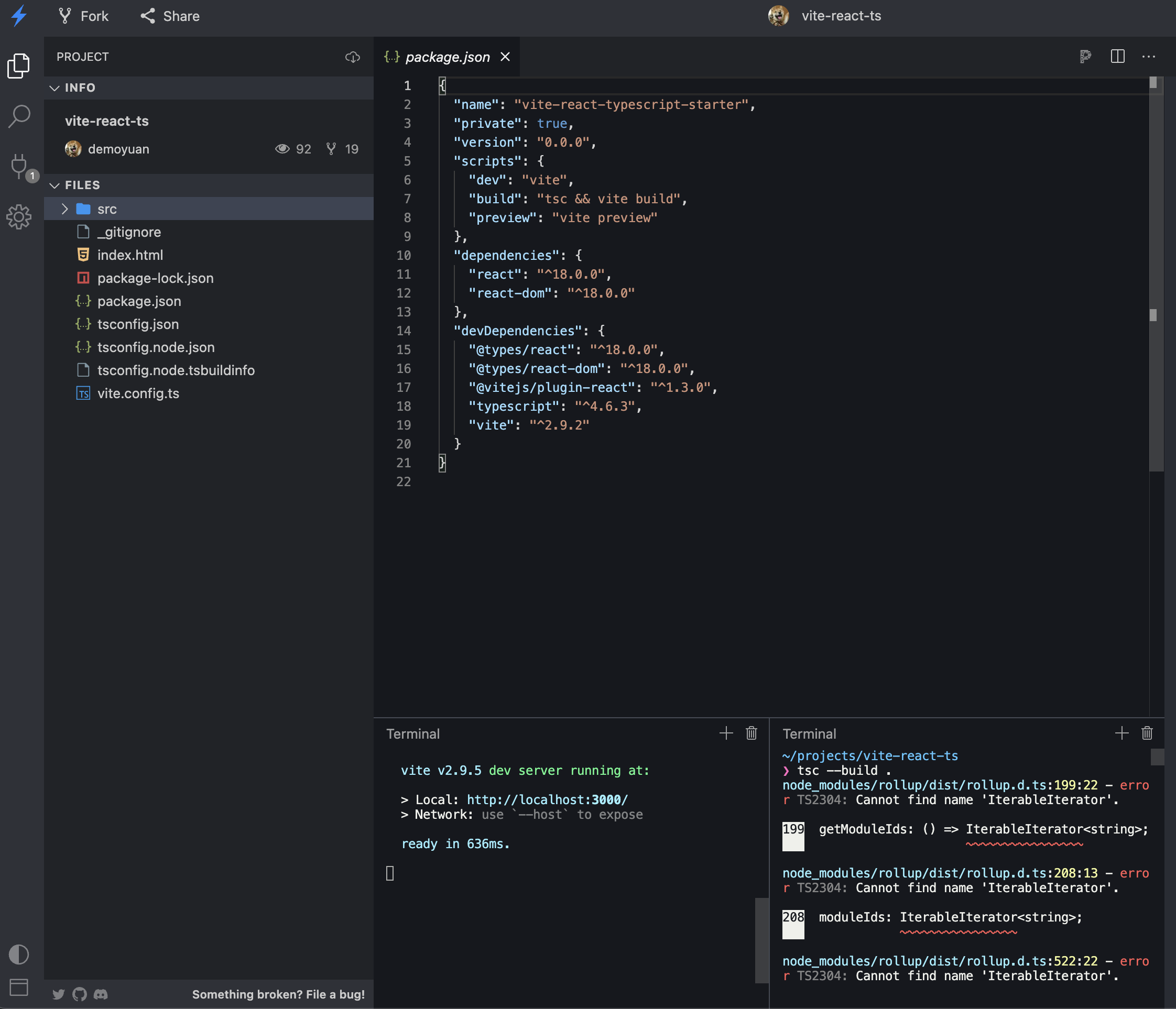
Task: Collapse the INFO section
Action: coord(55,87)
